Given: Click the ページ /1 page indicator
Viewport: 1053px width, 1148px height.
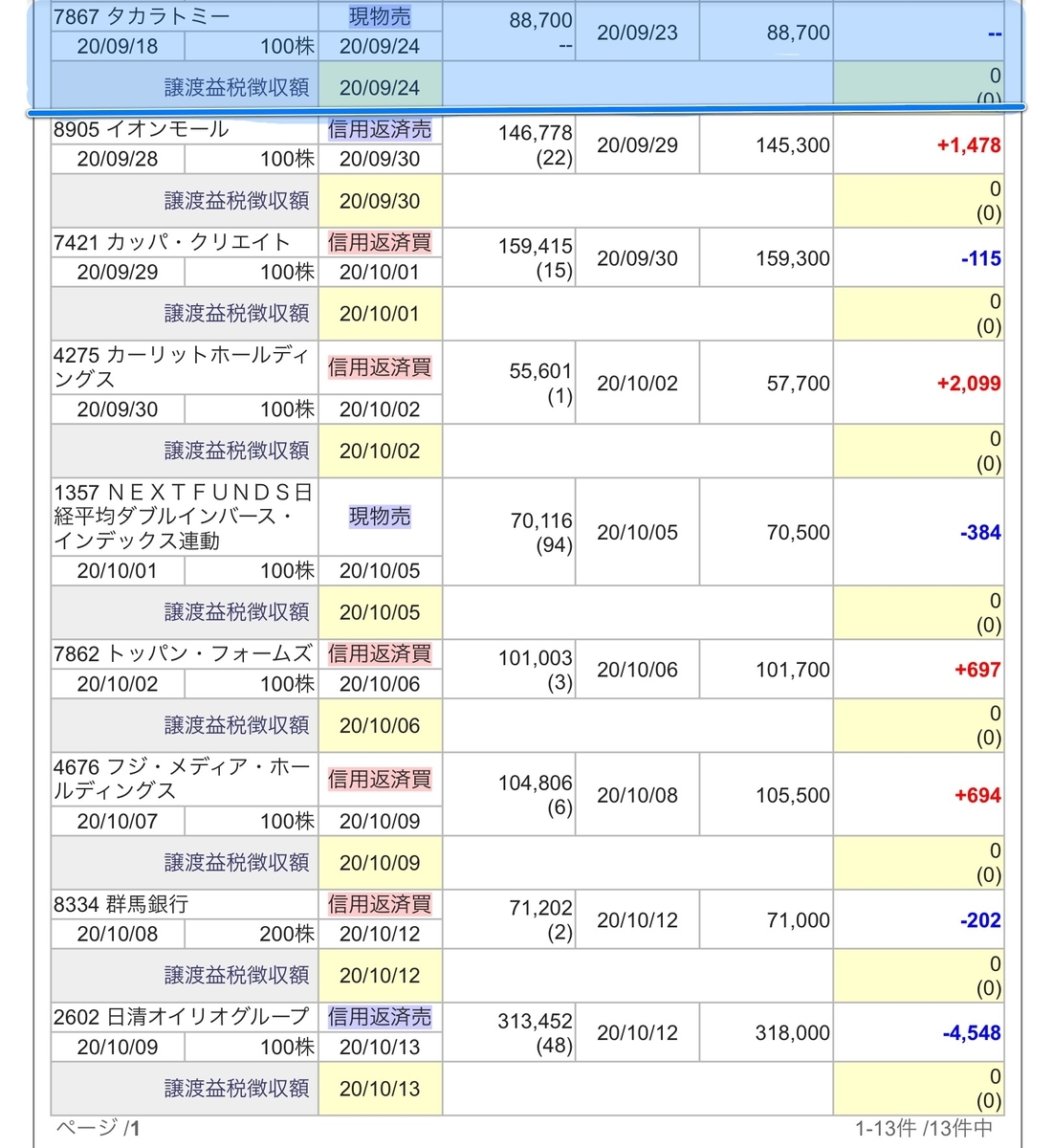Looking at the screenshot, I should (x=98, y=1129).
